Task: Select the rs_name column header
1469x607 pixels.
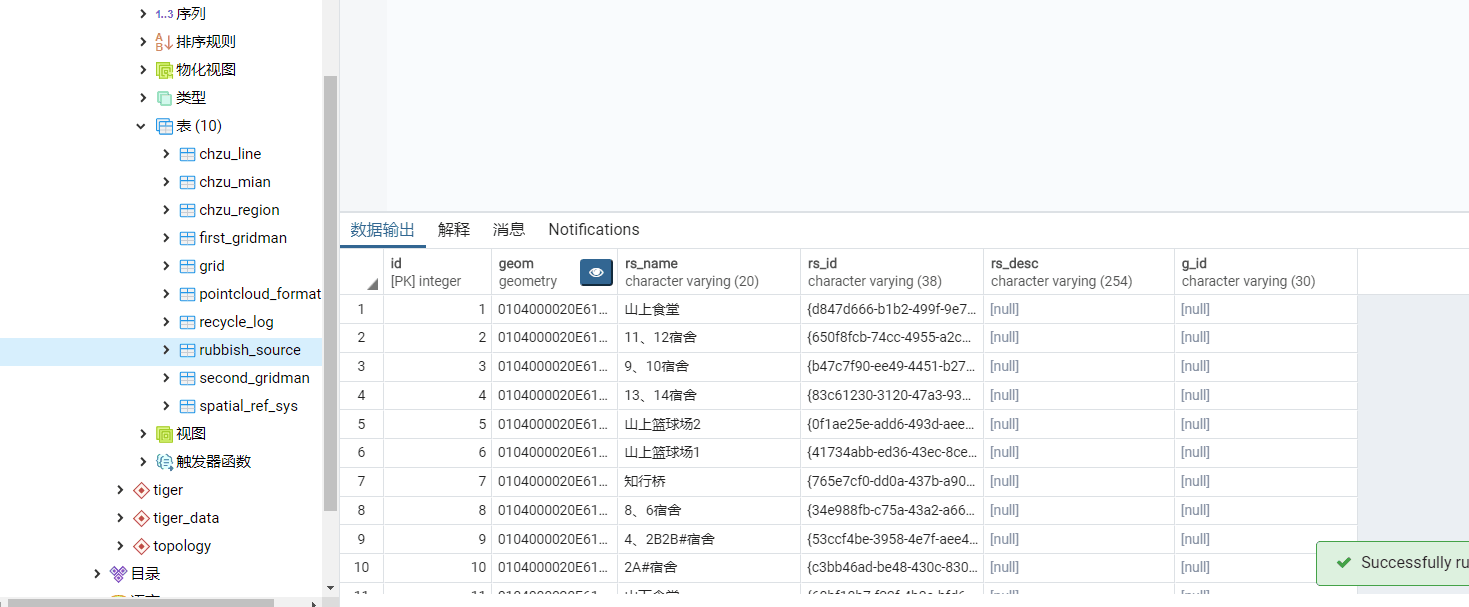Action: tap(709, 272)
